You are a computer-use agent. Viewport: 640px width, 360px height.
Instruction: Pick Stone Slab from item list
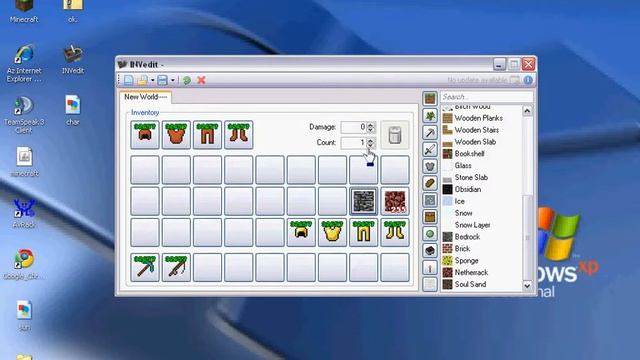482,177
